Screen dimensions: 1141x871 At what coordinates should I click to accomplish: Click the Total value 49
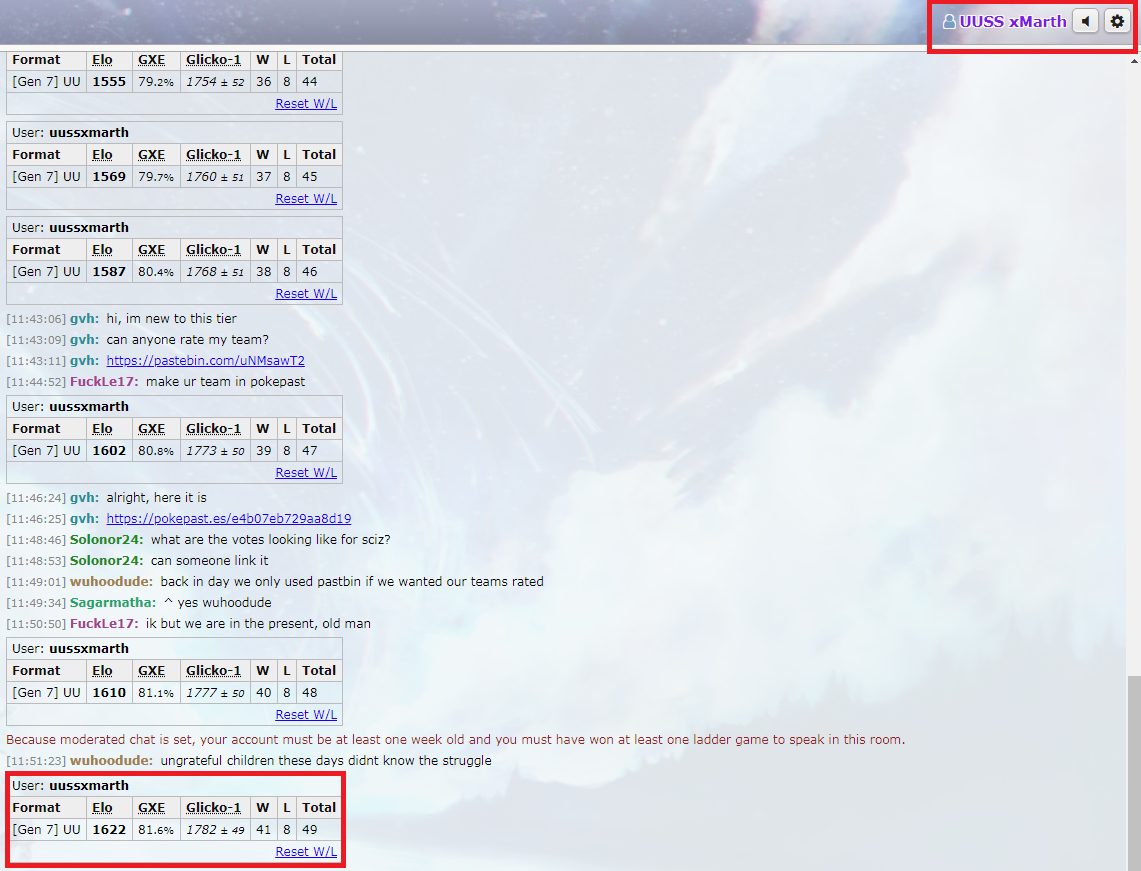pos(310,830)
